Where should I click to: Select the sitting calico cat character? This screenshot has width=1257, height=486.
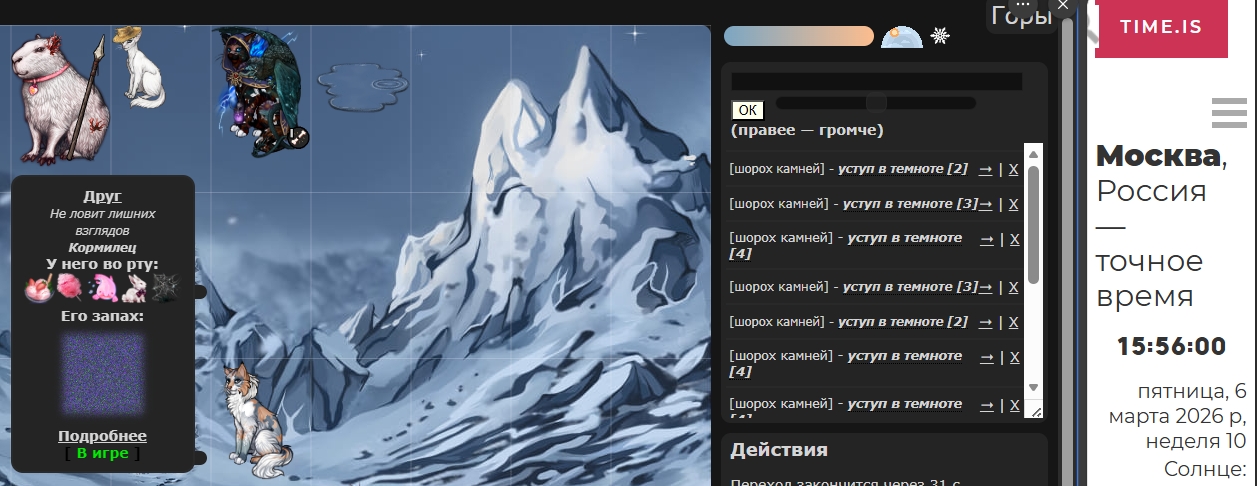point(255,421)
